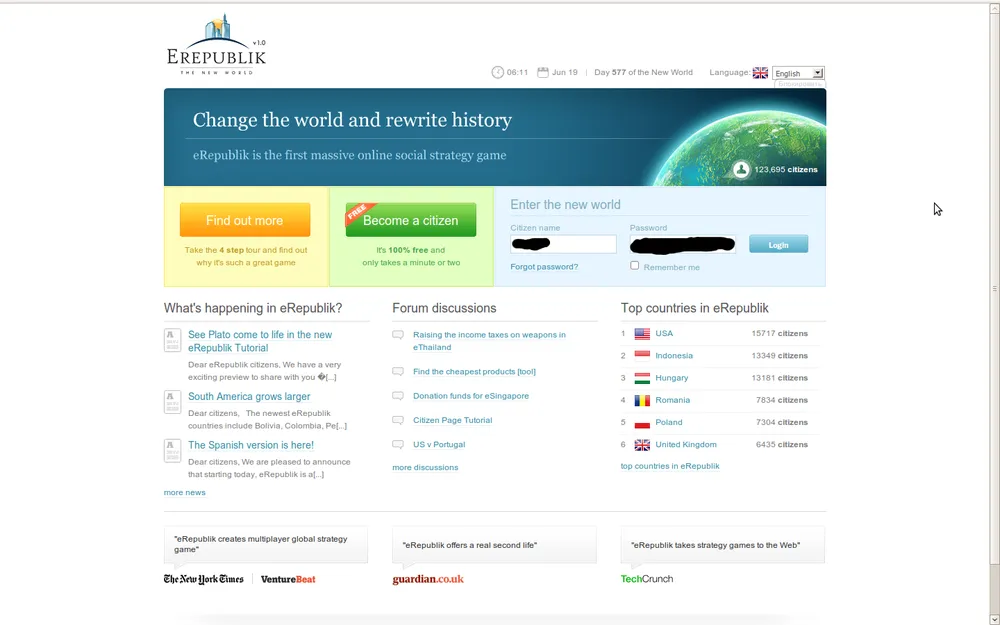Click the Indonesia flag icon
The height and width of the screenshot is (625, 1000).
tap(642, 356)
